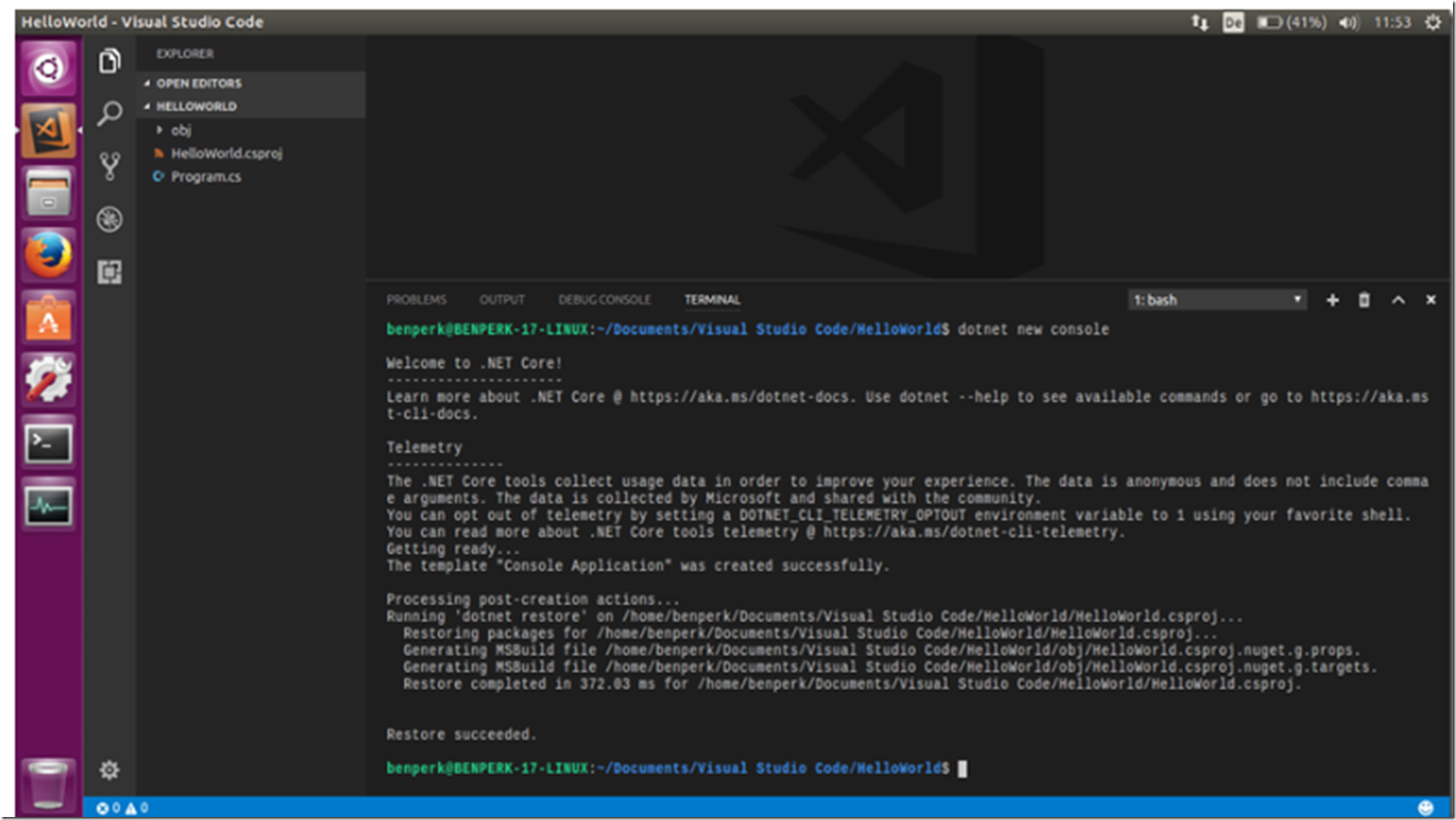The height and width of the screenshot is (820, 1456).
Task: Open the Explorer view icon
Action: [110, 61]
